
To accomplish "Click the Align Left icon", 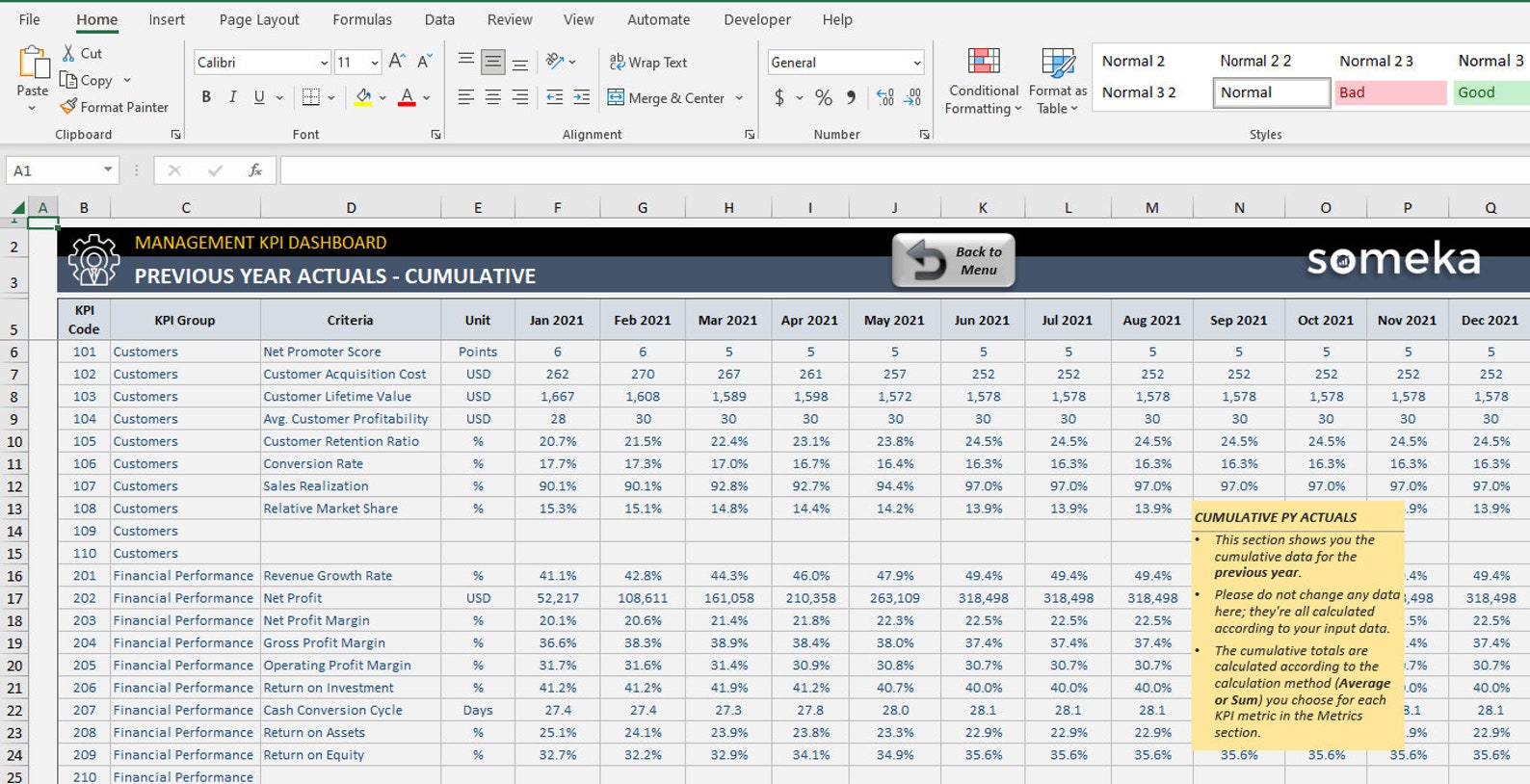I will [466, 97].
